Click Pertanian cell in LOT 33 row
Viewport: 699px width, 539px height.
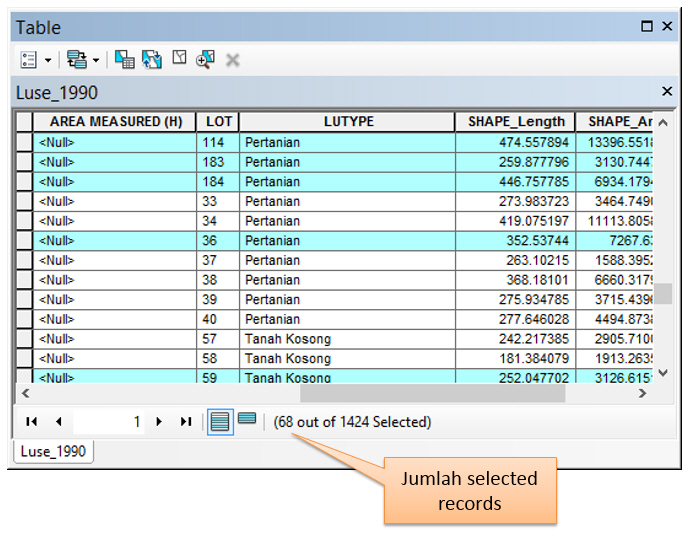(348, 201)
